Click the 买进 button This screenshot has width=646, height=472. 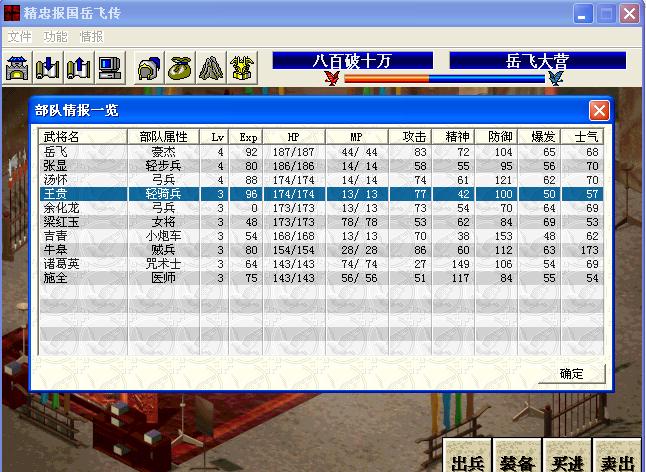pyautogui.click(x=567, y=456)
